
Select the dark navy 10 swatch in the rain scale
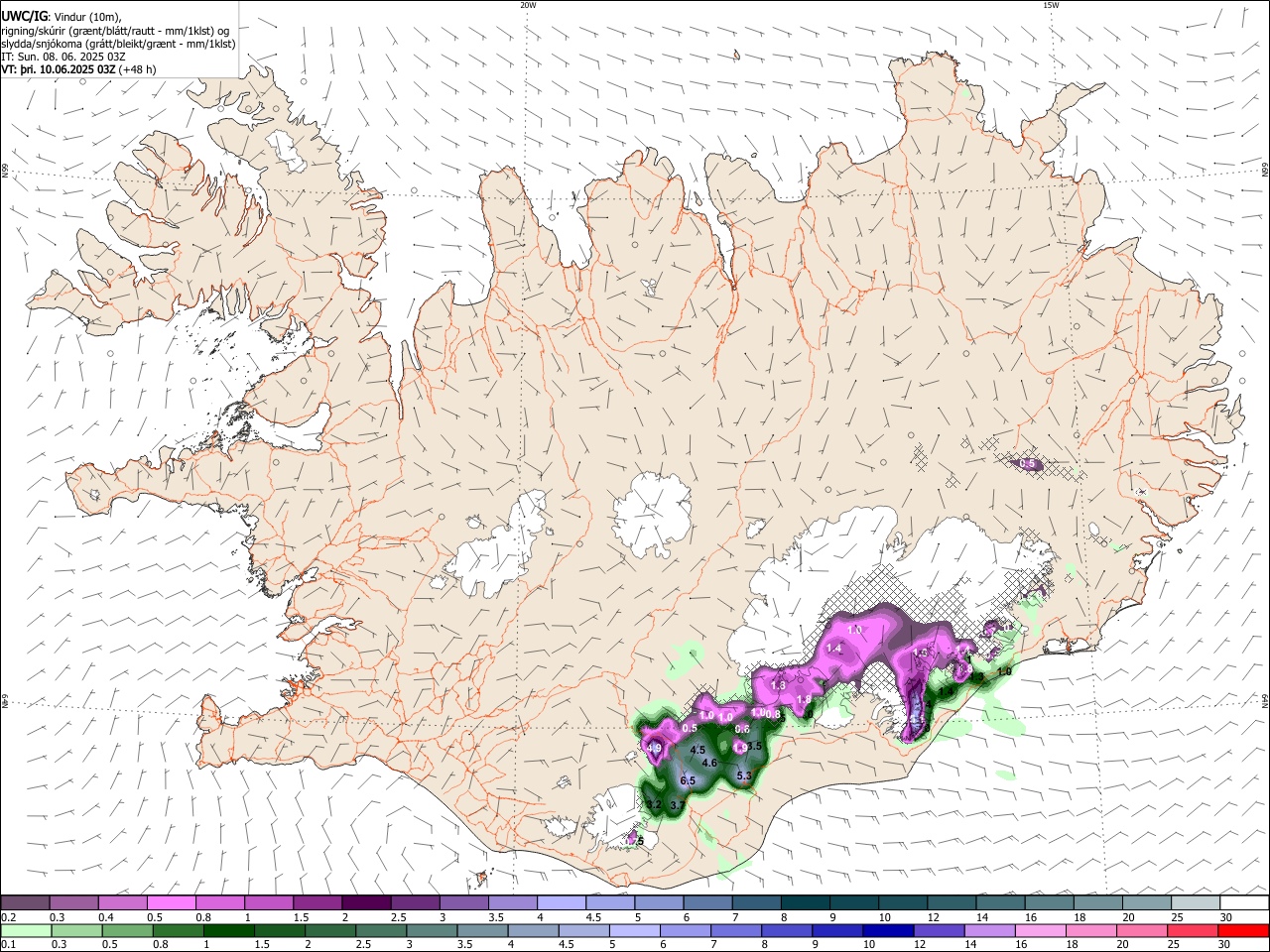pyautogui.click(x=886, y=930)
